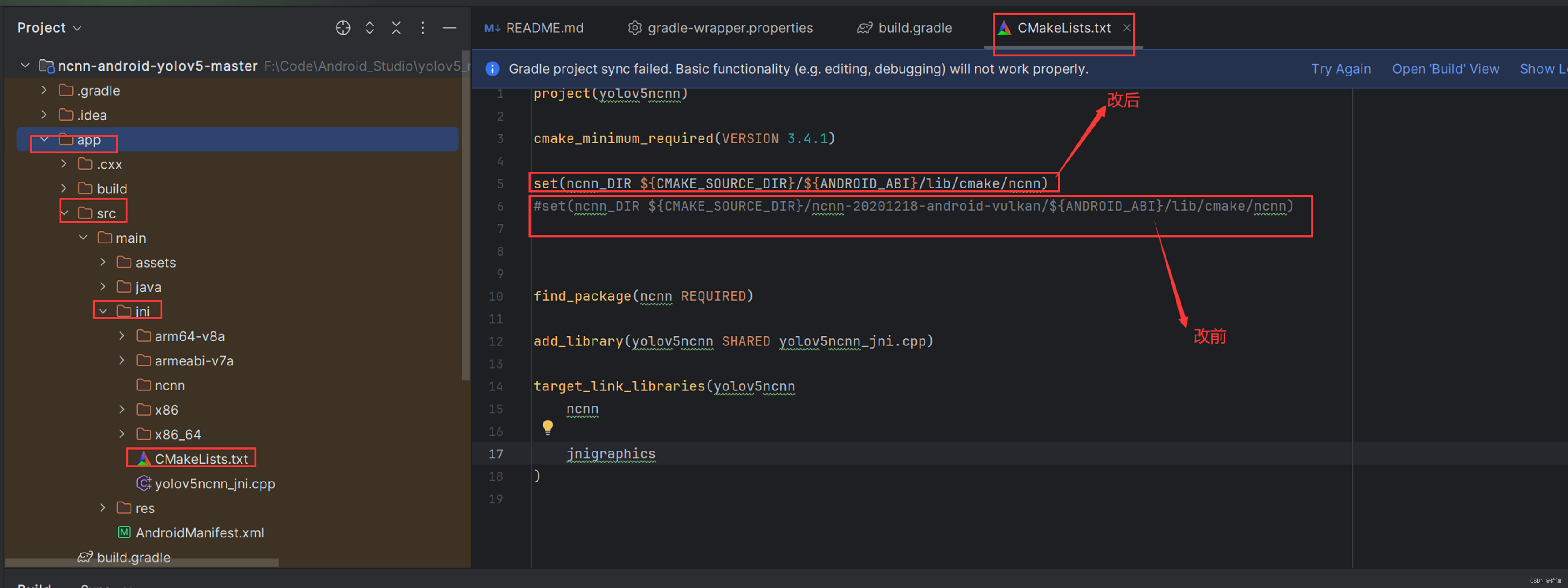Expand the x86_64 folder
The height and width of the screenshot is (588, 1568).
pos(119,433)
